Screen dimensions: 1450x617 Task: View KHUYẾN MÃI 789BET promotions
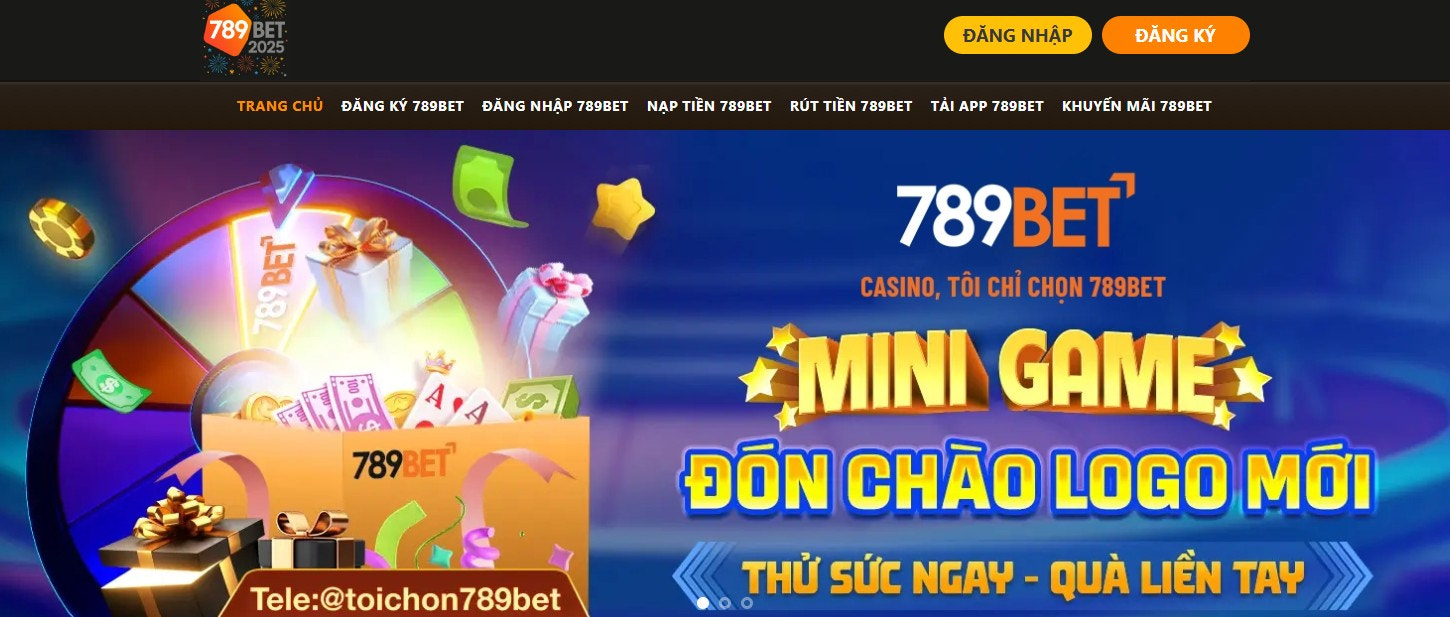pyautogui.click(x=1137, y=106)
